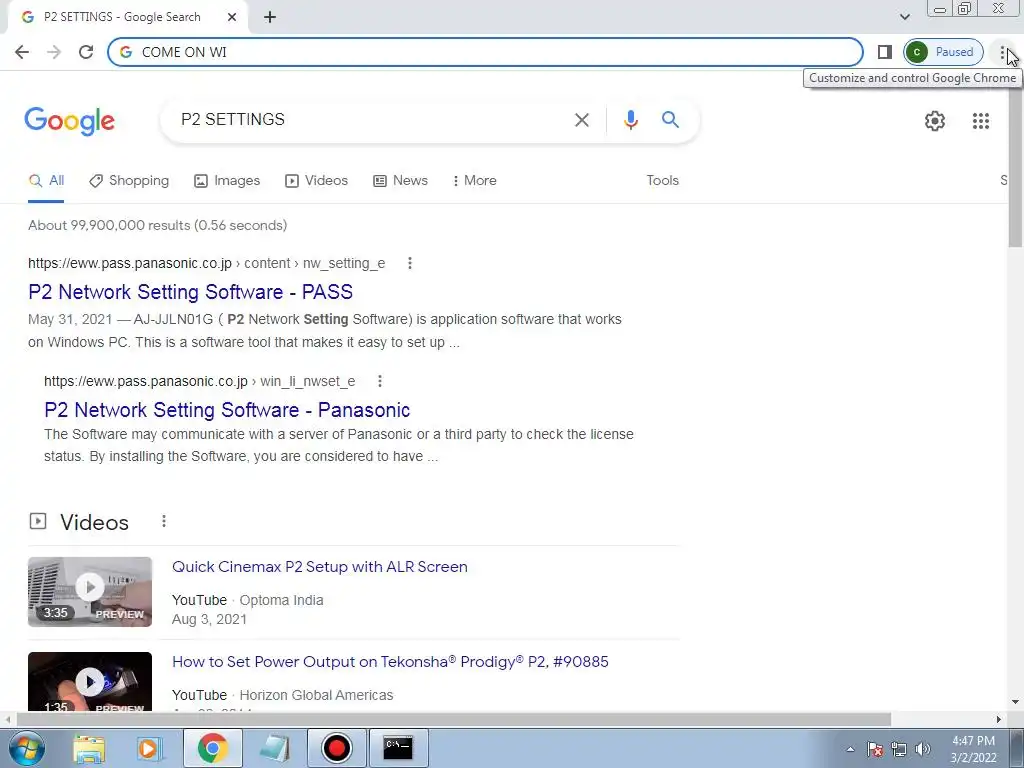Screen dimensions: 1024x768
Task: Select the All results tab
Action: [46, 181]
